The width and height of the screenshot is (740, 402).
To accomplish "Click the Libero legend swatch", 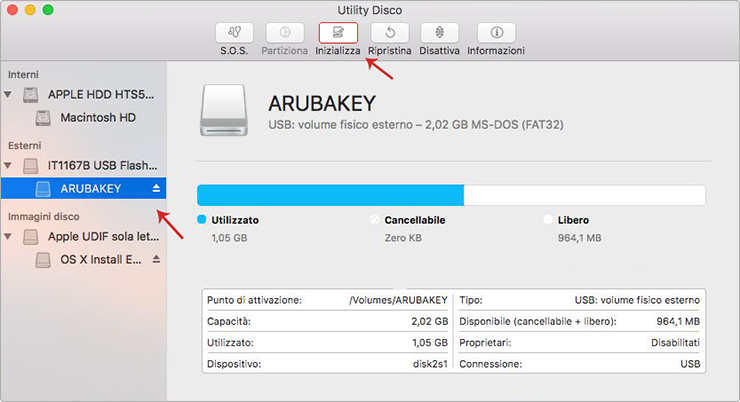I will [x=548, y=219].
